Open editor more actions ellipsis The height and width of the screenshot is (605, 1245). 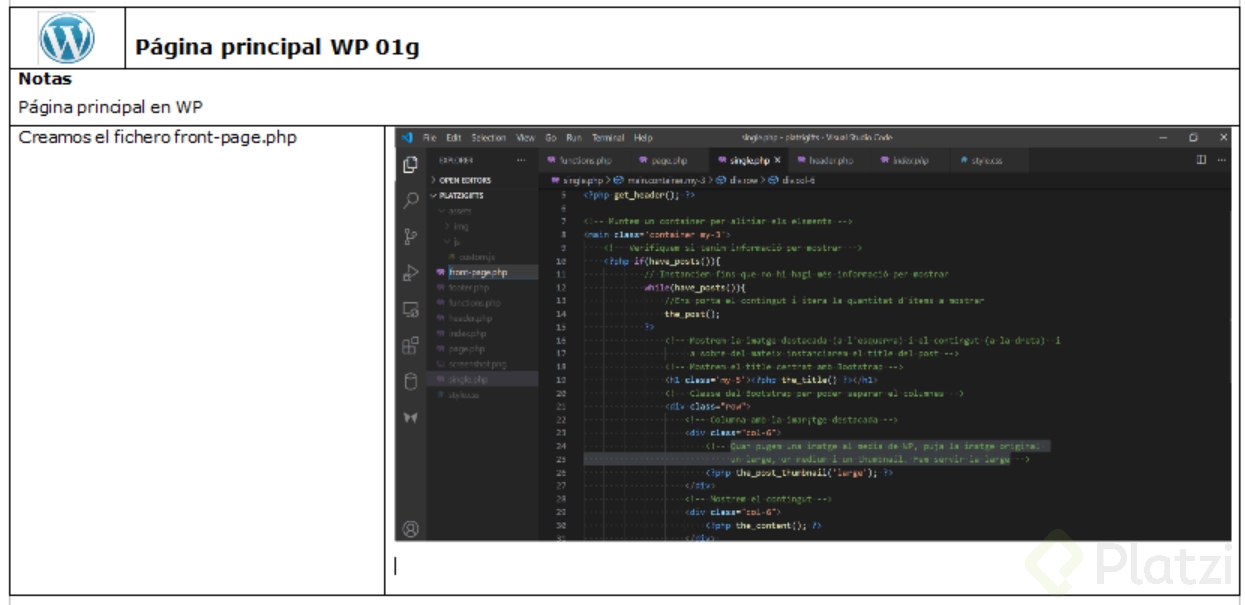1220,160
